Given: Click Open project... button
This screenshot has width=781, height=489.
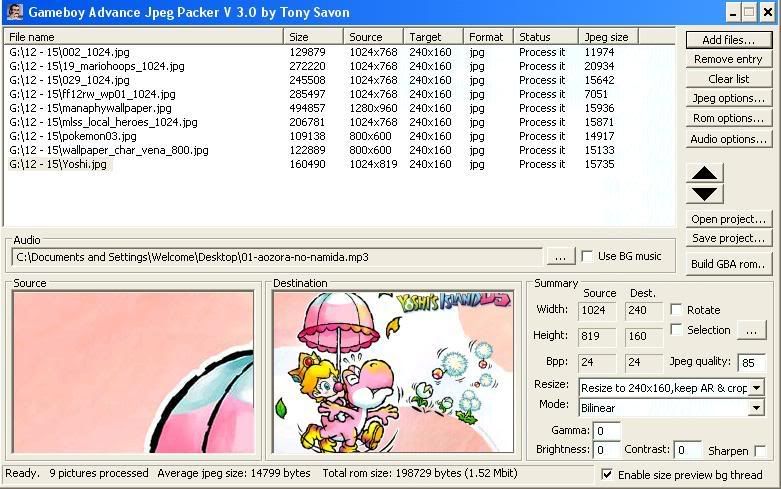Looking at the screenshot, I should click(x=728, y=219).
